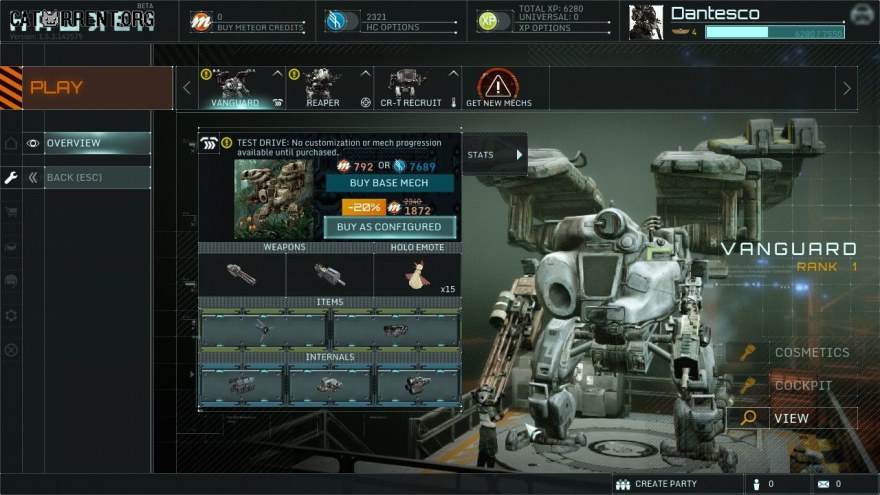This screenshot has height=495, width=880.
Task: Open the pilot helmet icon in sidebar
Action: (11, 281)
